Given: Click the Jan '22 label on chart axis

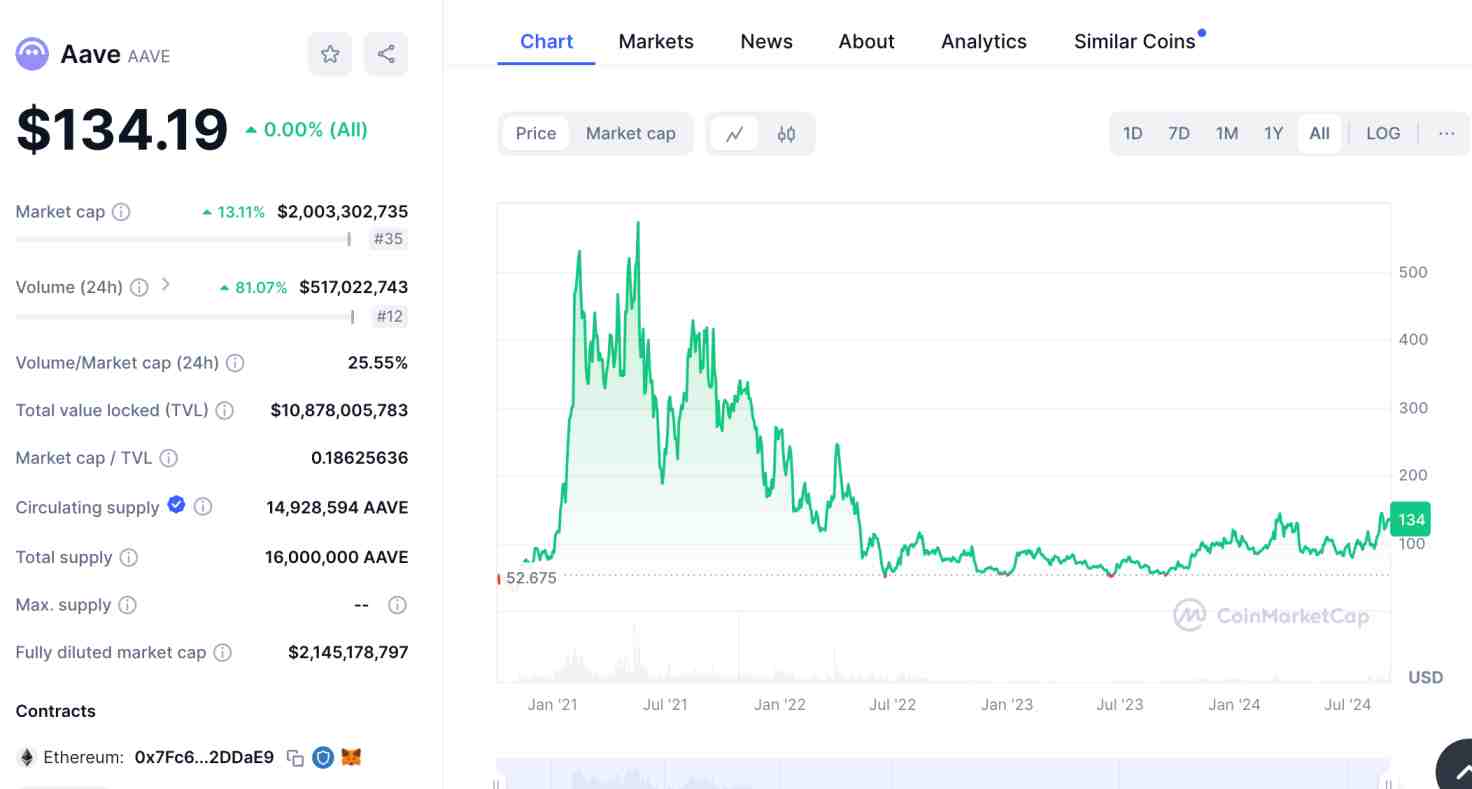Looking at the screenshot, I should click(x=780, y=704).
